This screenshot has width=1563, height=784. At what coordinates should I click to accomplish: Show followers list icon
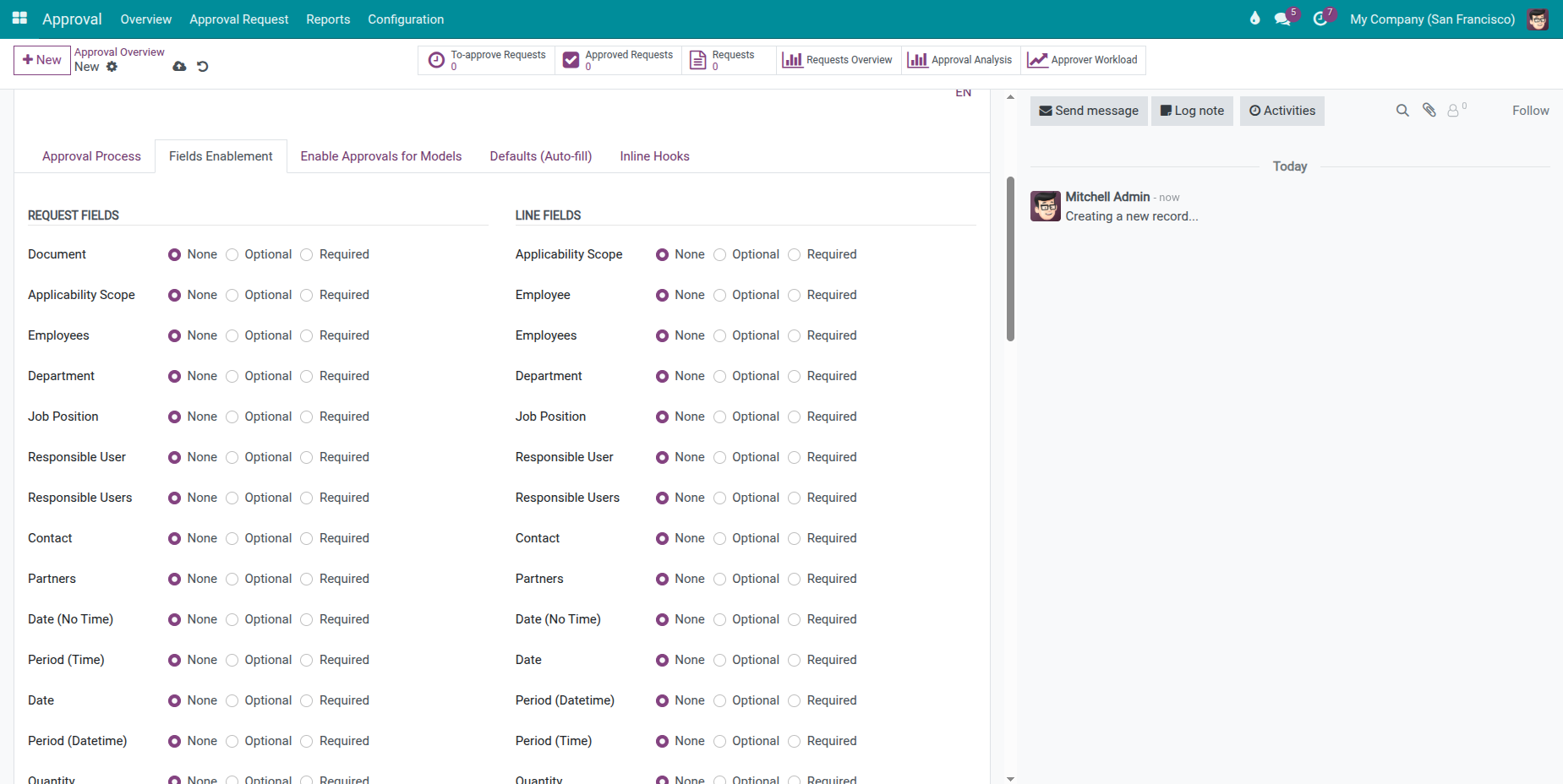click(1453, 111)
